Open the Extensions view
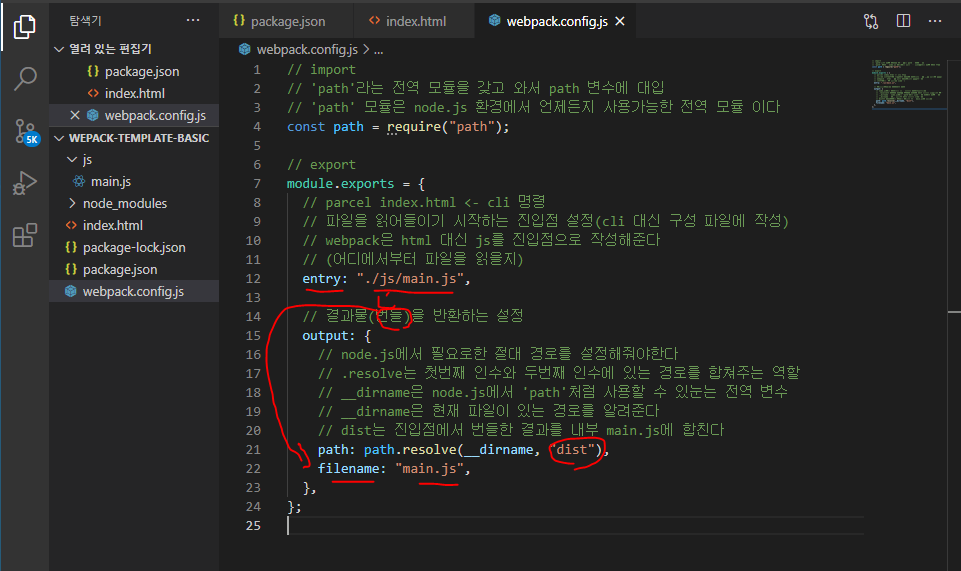 [25, 235]
